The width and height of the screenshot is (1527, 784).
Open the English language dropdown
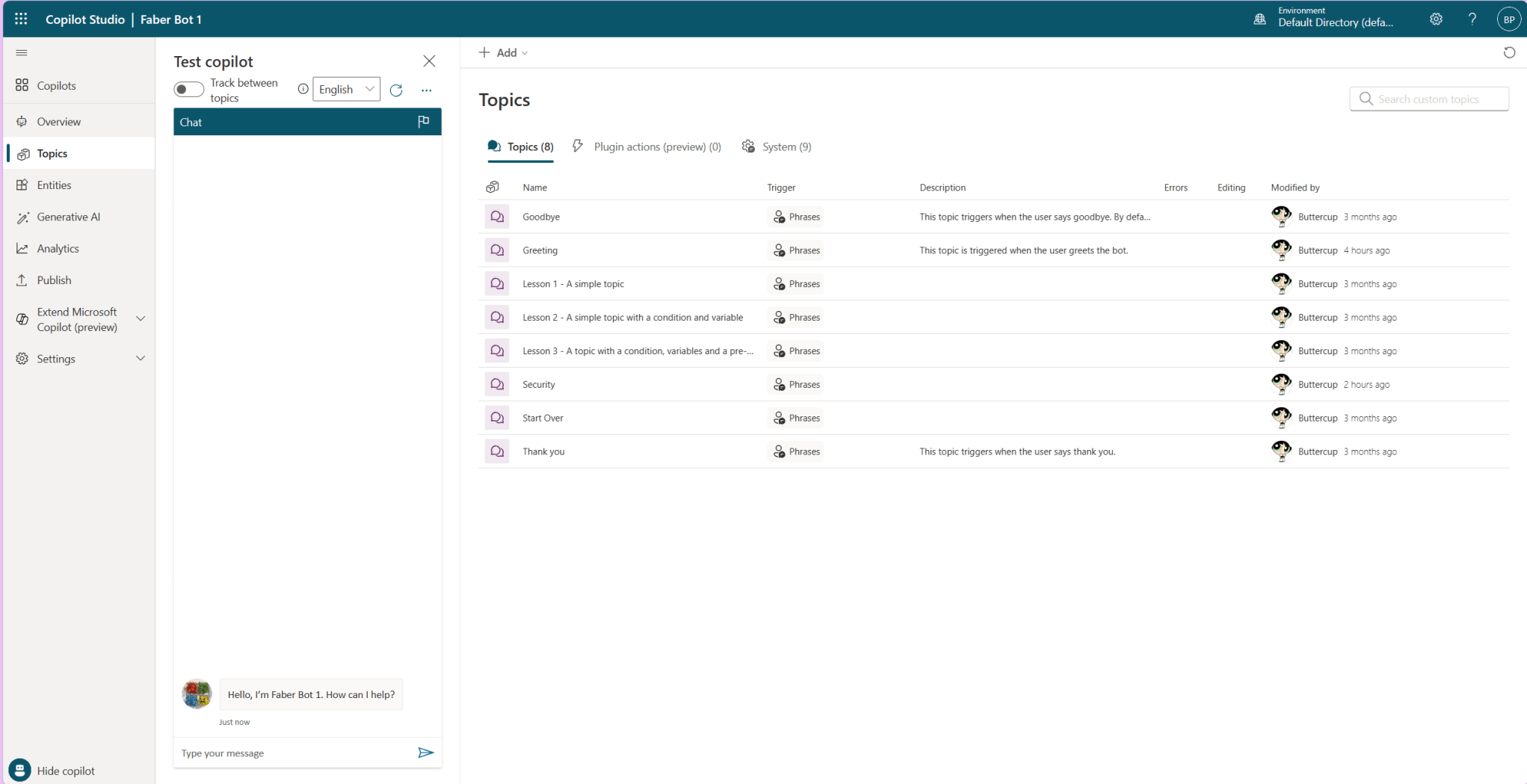click(x=345, y=89)
